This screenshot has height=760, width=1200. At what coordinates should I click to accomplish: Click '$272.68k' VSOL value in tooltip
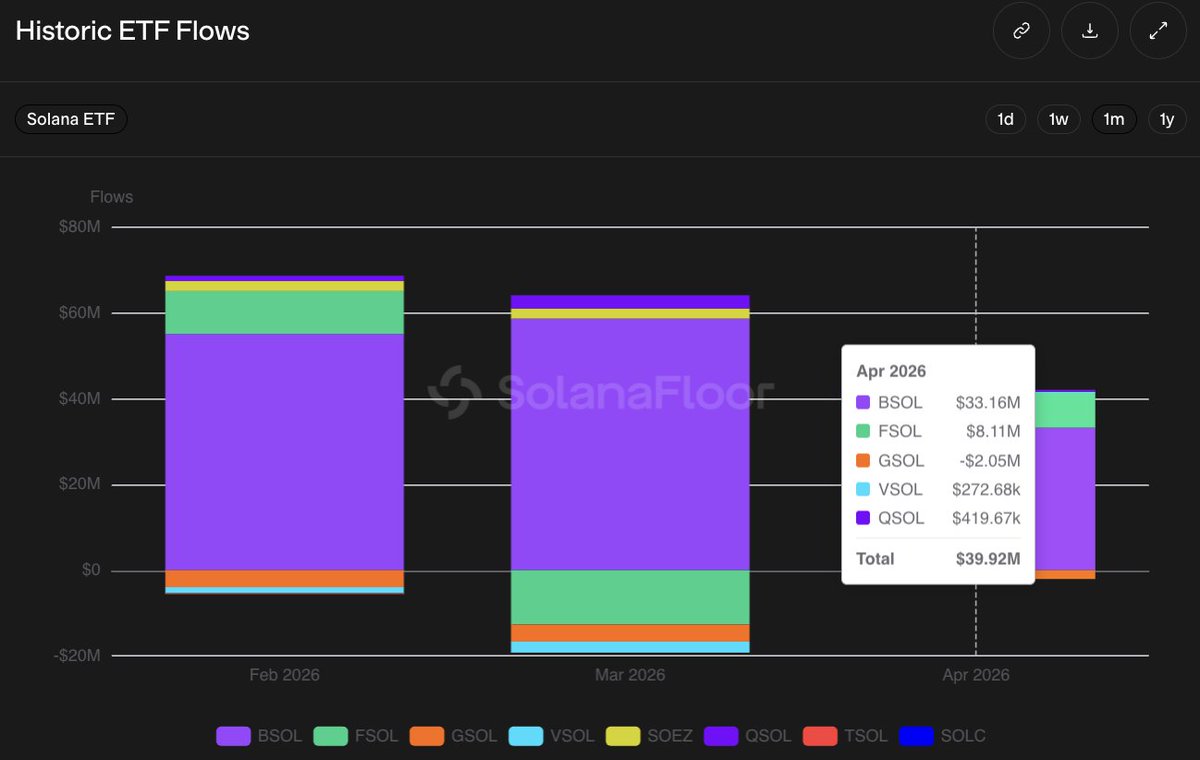[x=987, y=490]
